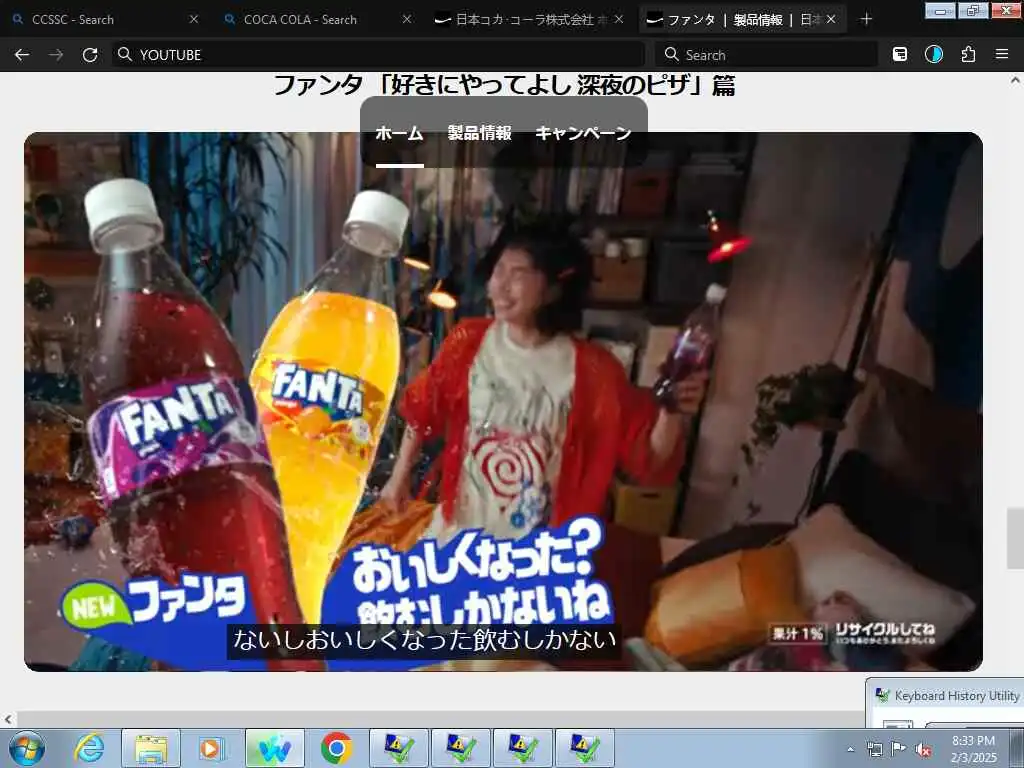The width and height of the screenshot is (1024, 768).
Task: Click the heading ファンタ「好きにやってよし 深夜のピザ」篇
Action: (x=504, y=86)
